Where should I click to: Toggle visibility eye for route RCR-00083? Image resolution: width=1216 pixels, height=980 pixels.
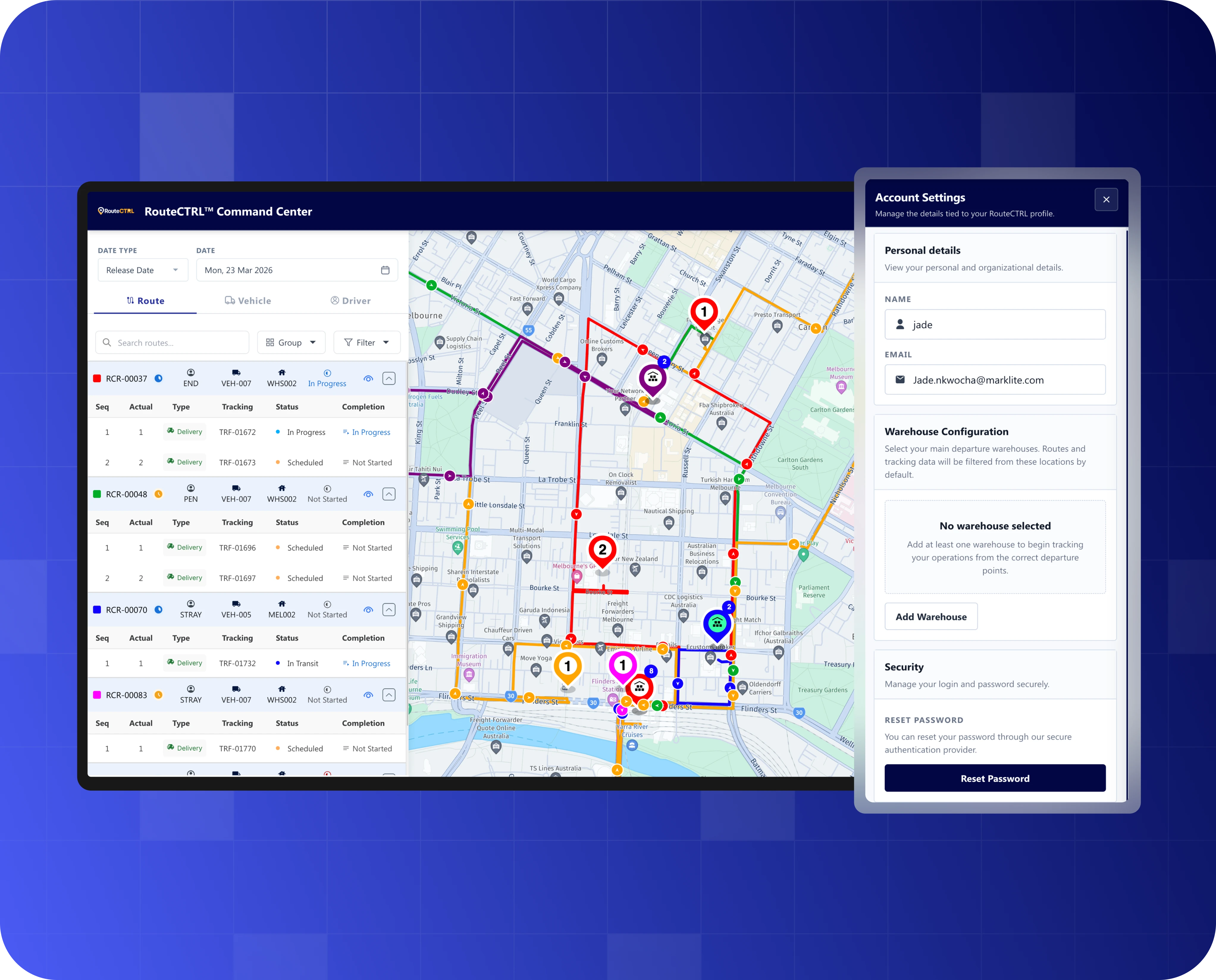pos(368,695)
